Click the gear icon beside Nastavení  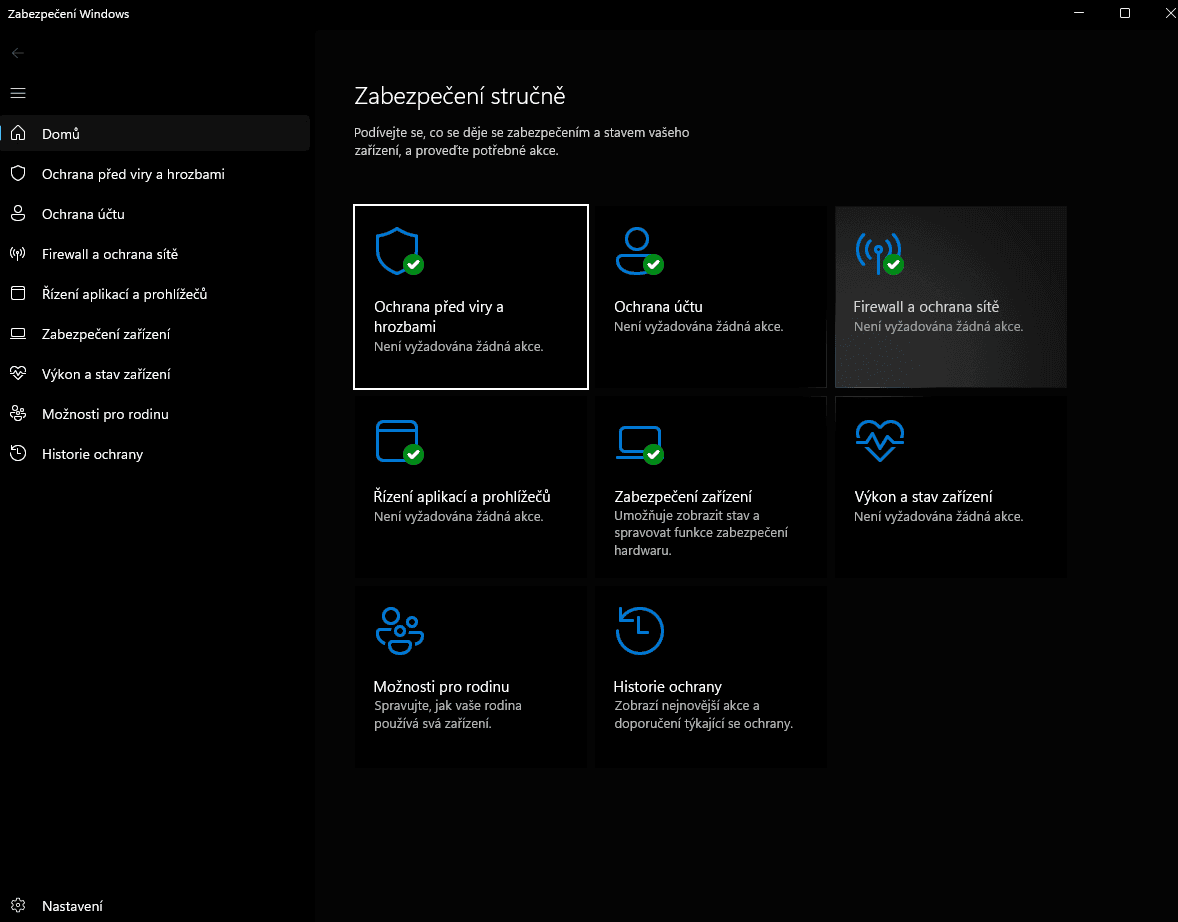pos(18,905)
